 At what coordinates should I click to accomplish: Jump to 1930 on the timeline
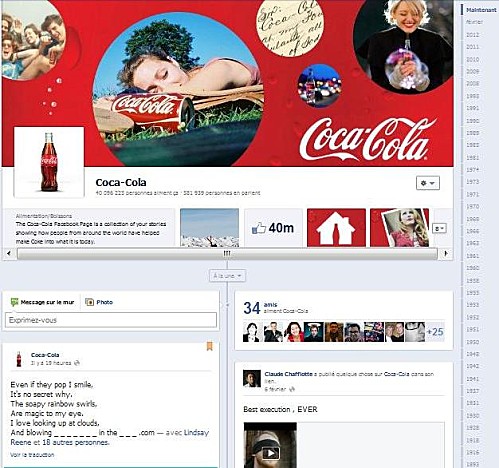coord(472,416)
